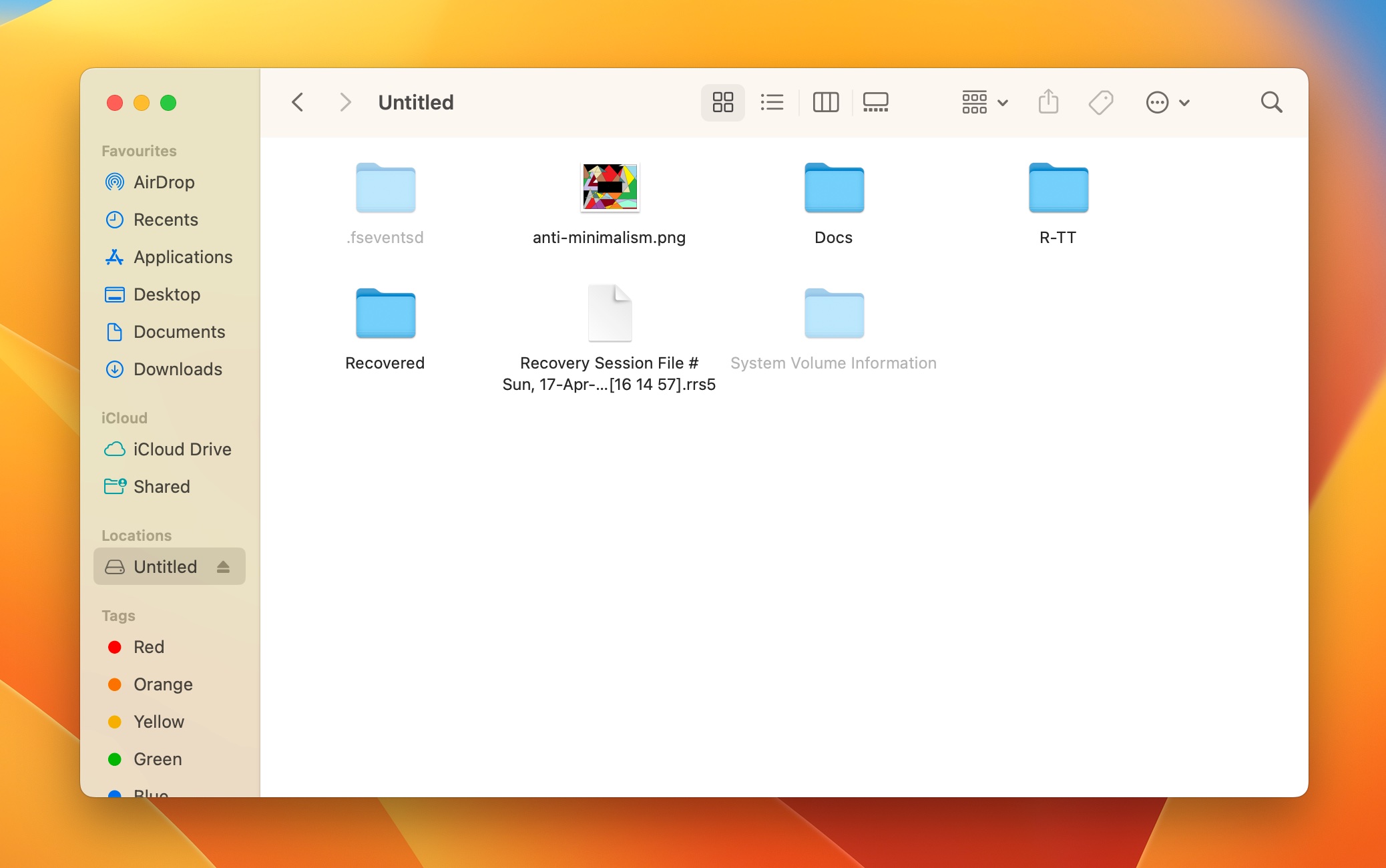Switch to gallery view layout

coord(875,102)
